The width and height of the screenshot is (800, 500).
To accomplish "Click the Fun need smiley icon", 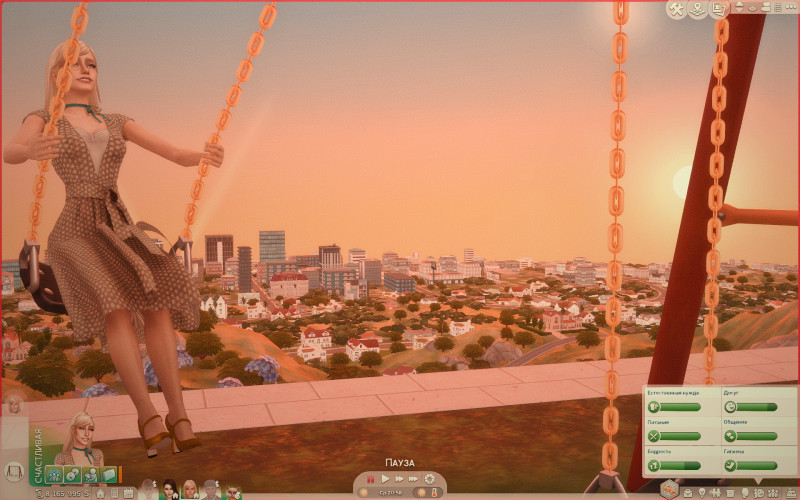I will (x=730, y=407).
